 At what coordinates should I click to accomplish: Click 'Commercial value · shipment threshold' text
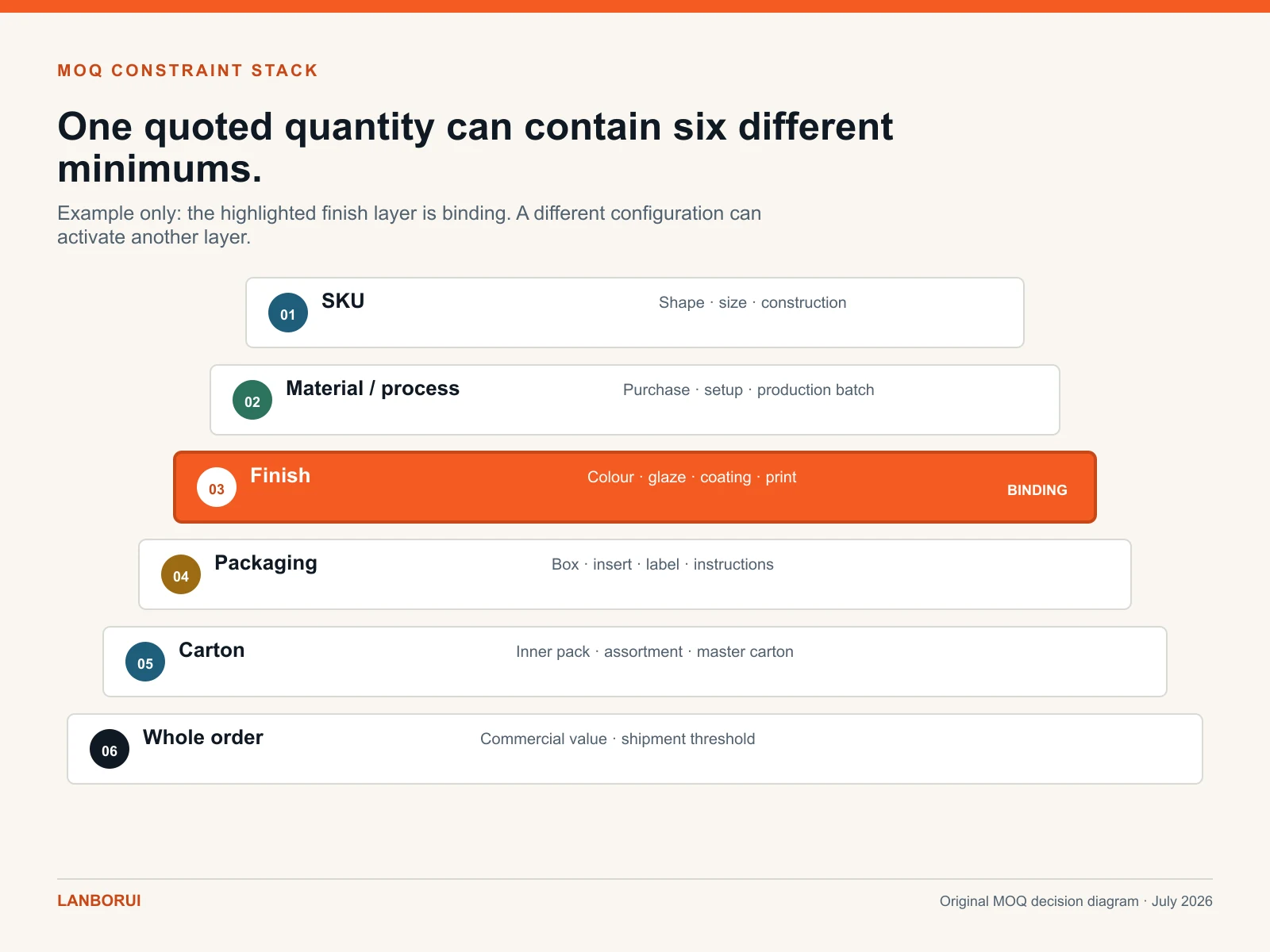coord(618,739)
